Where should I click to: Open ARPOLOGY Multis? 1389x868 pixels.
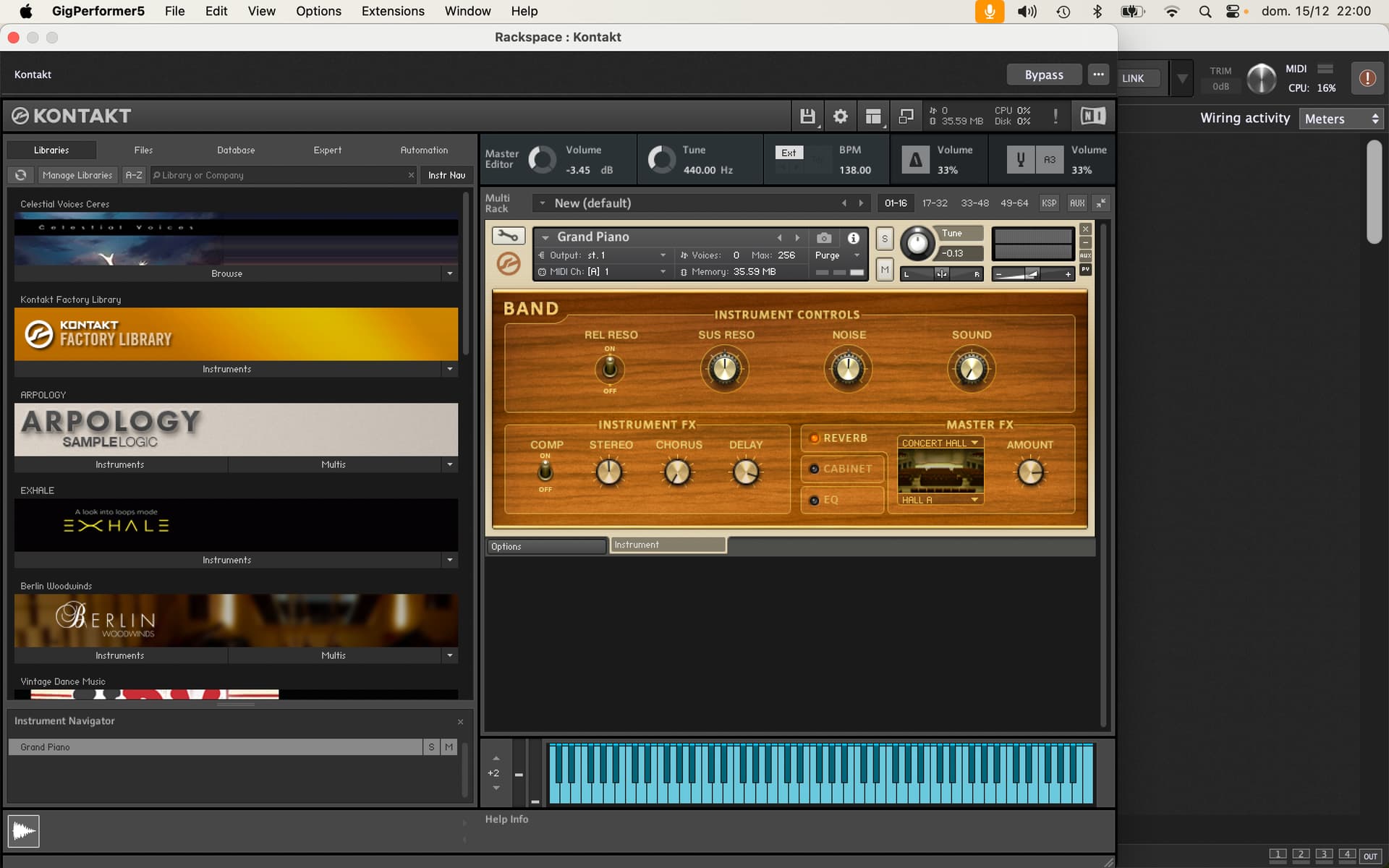click(334, 464)
